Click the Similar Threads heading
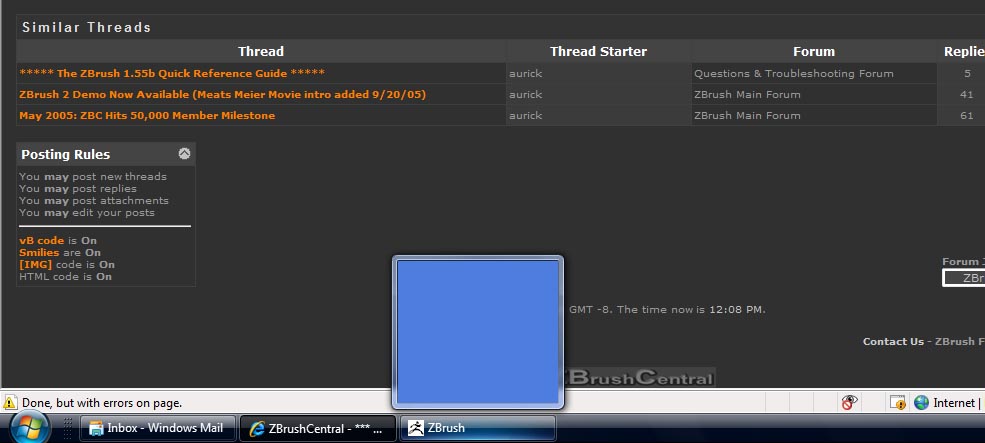This screenshot has width=985, height=443. click(x=87, y=28)
